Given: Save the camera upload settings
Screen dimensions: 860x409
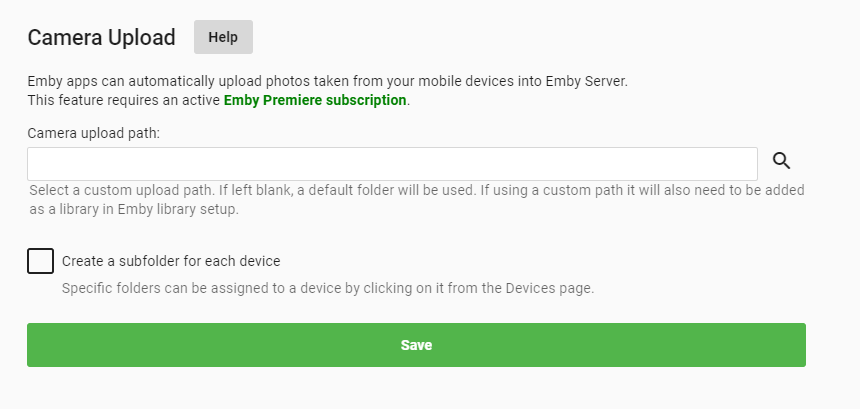Looking at the screenshot, I should (x=416, y=345).
